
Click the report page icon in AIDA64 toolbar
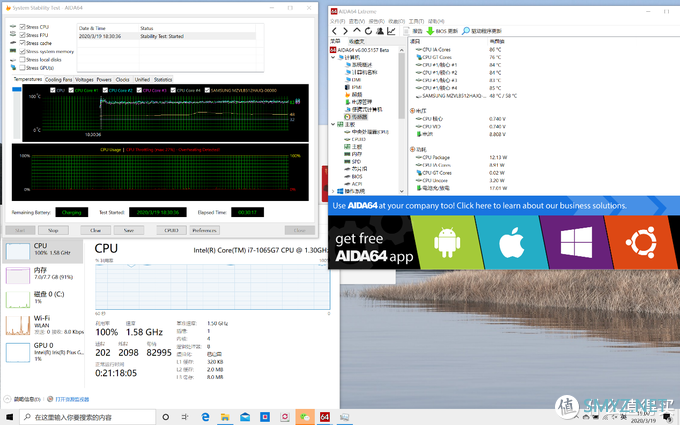406,31
